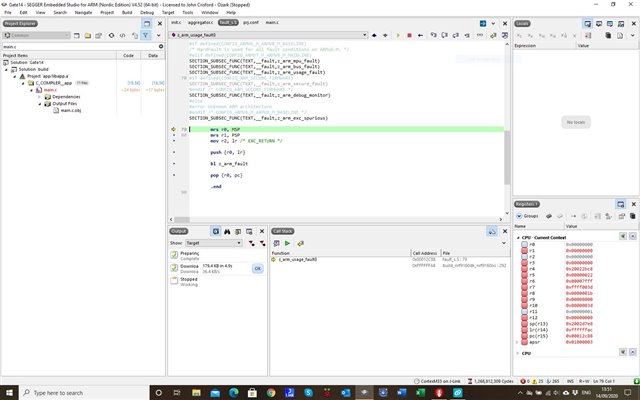The height and width of the screenshot is (400, 640).
Task: Click the Code column header
Action: click(128, 56)
